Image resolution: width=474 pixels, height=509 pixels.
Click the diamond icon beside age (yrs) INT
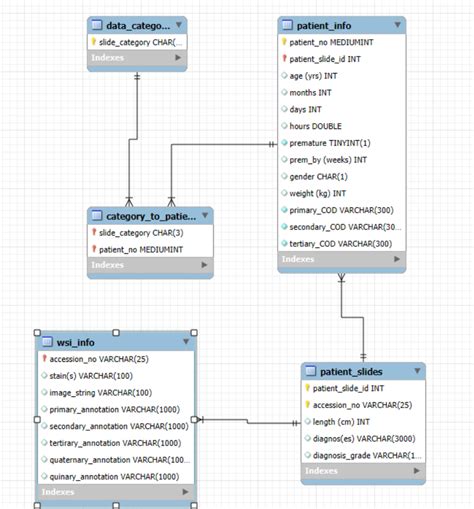[x=284, y=75]
